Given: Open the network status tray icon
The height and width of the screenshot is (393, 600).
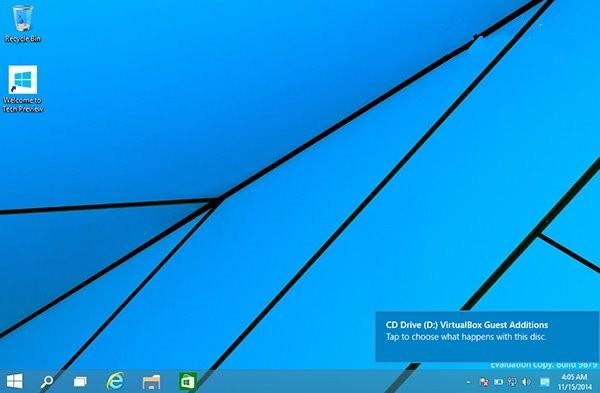Looking at the screenshot, I should click(512, 382).
